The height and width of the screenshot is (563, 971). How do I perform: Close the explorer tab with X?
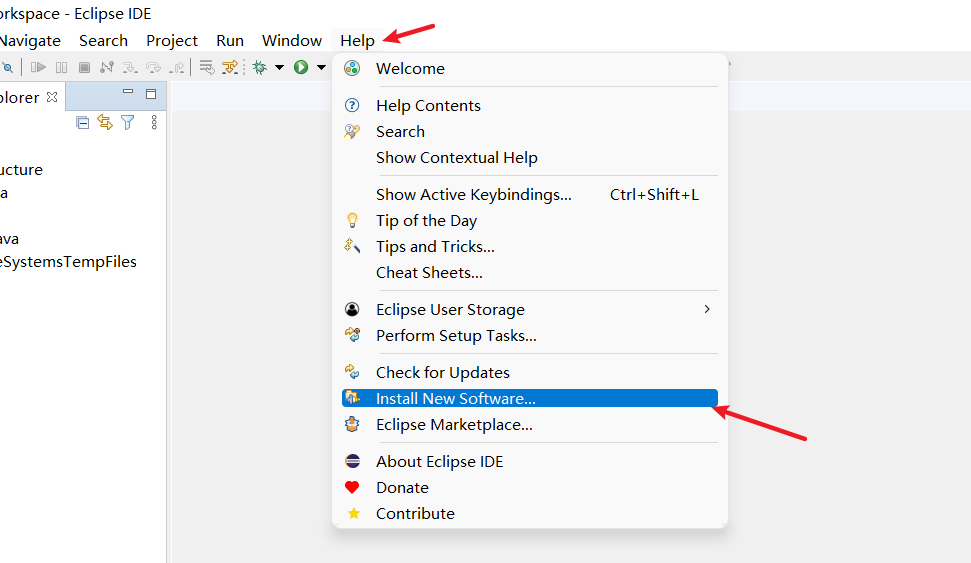(52, 97)
